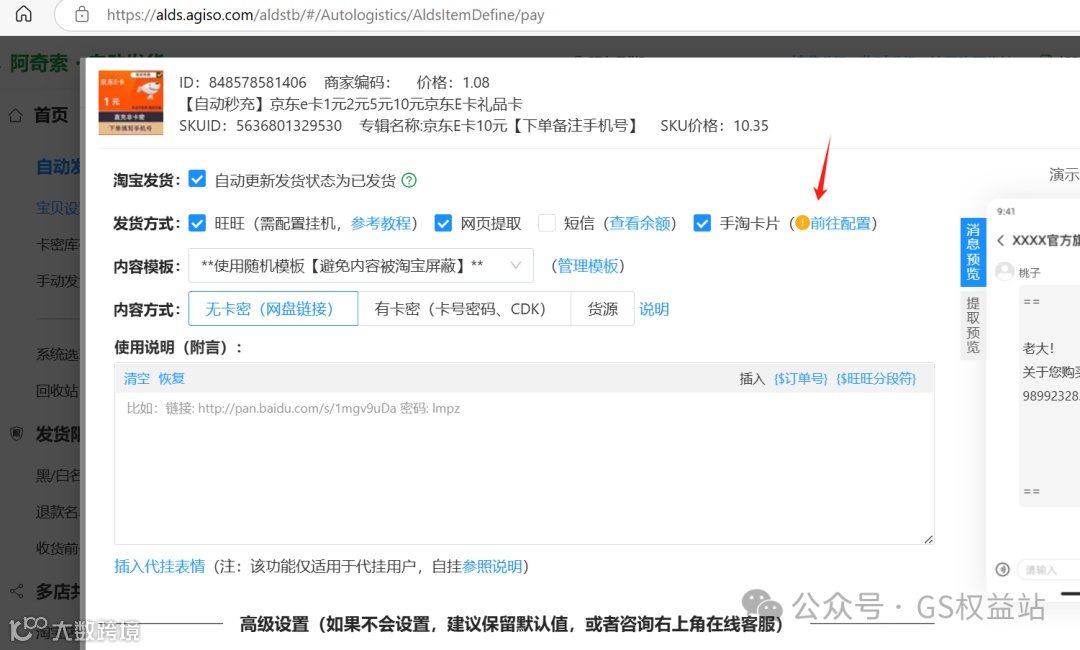Toggle 旺旺 delivery method checkbox
This screenshot has height=650, width=1080.
click(197, 222)
